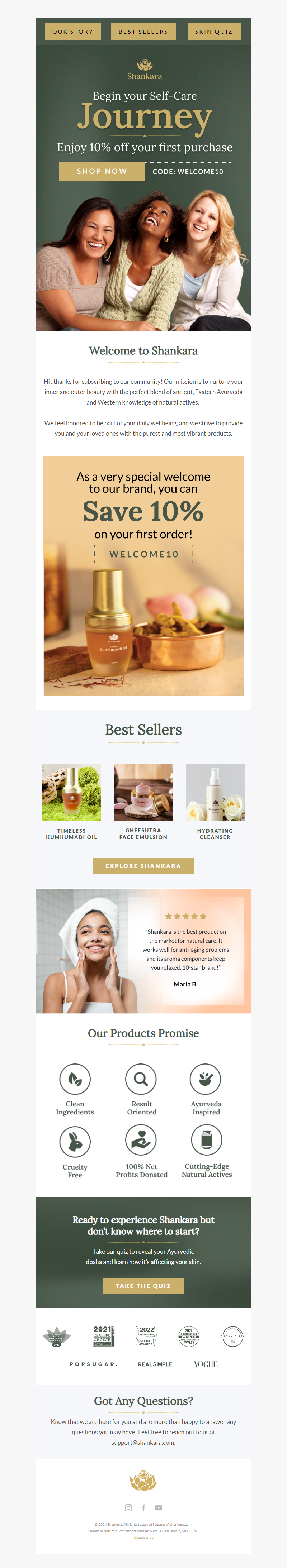Select the Result Oriented magnifier icon
Viewport: 287px width, 1568px height.
point(141,1079)
